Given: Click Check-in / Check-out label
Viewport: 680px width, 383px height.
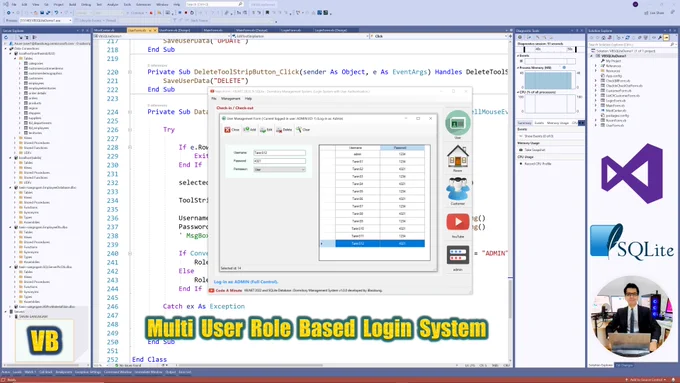Looking at the screenshot, I should click(235, 108).
